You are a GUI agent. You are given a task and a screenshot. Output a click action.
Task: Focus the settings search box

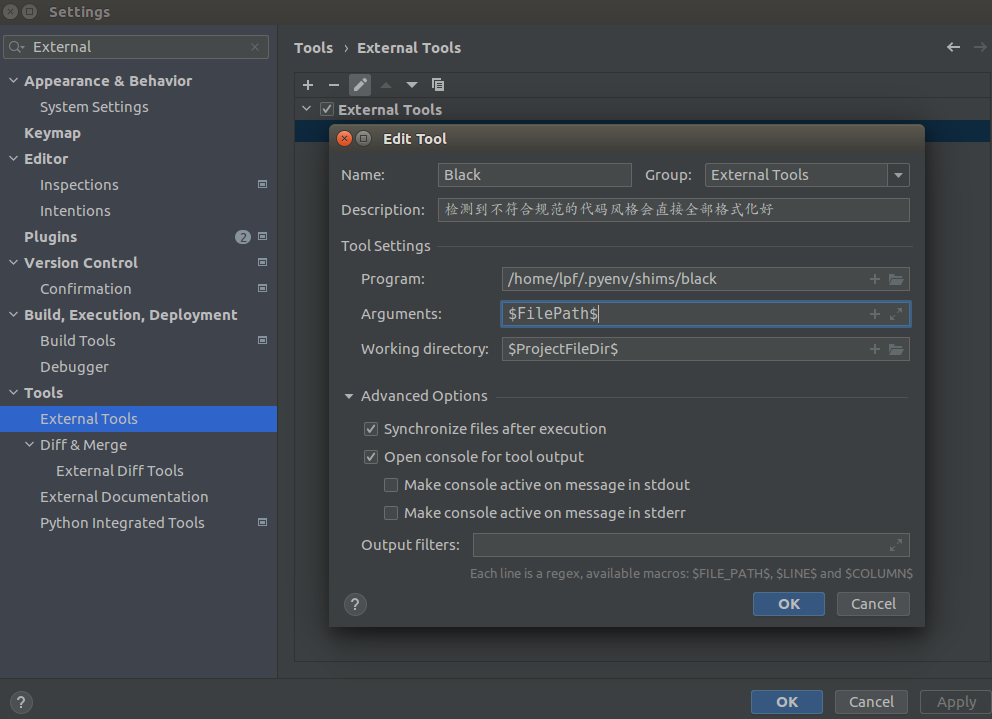click(x=136, y=47)
